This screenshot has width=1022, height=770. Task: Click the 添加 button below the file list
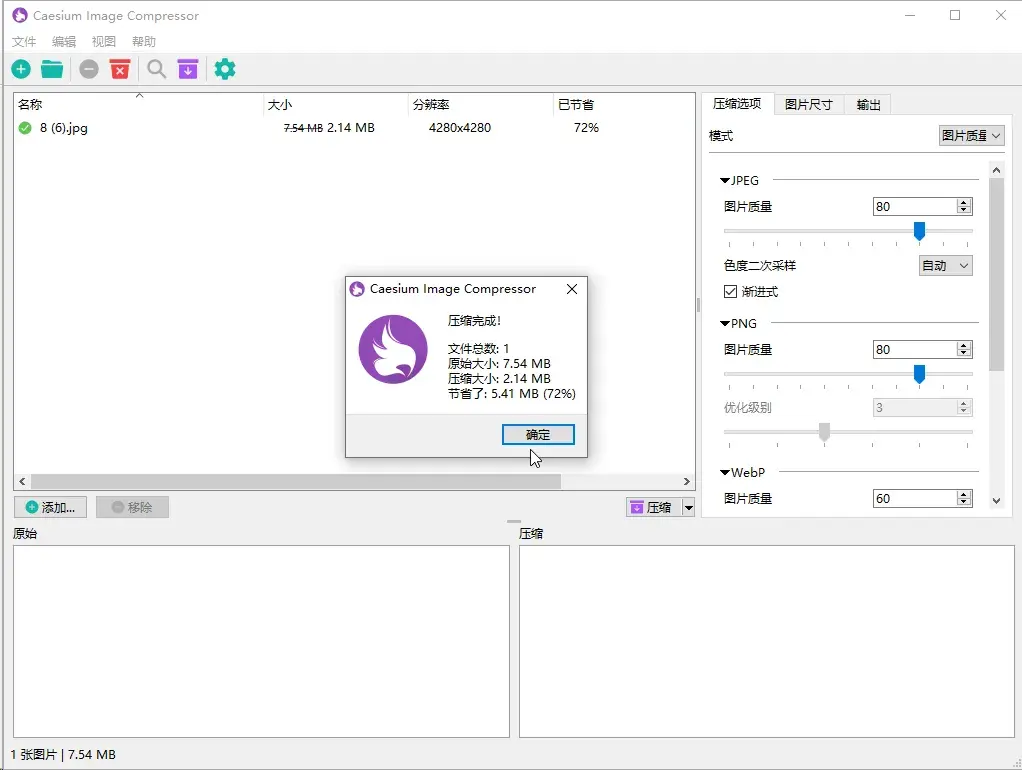click(x=50, y=507)
